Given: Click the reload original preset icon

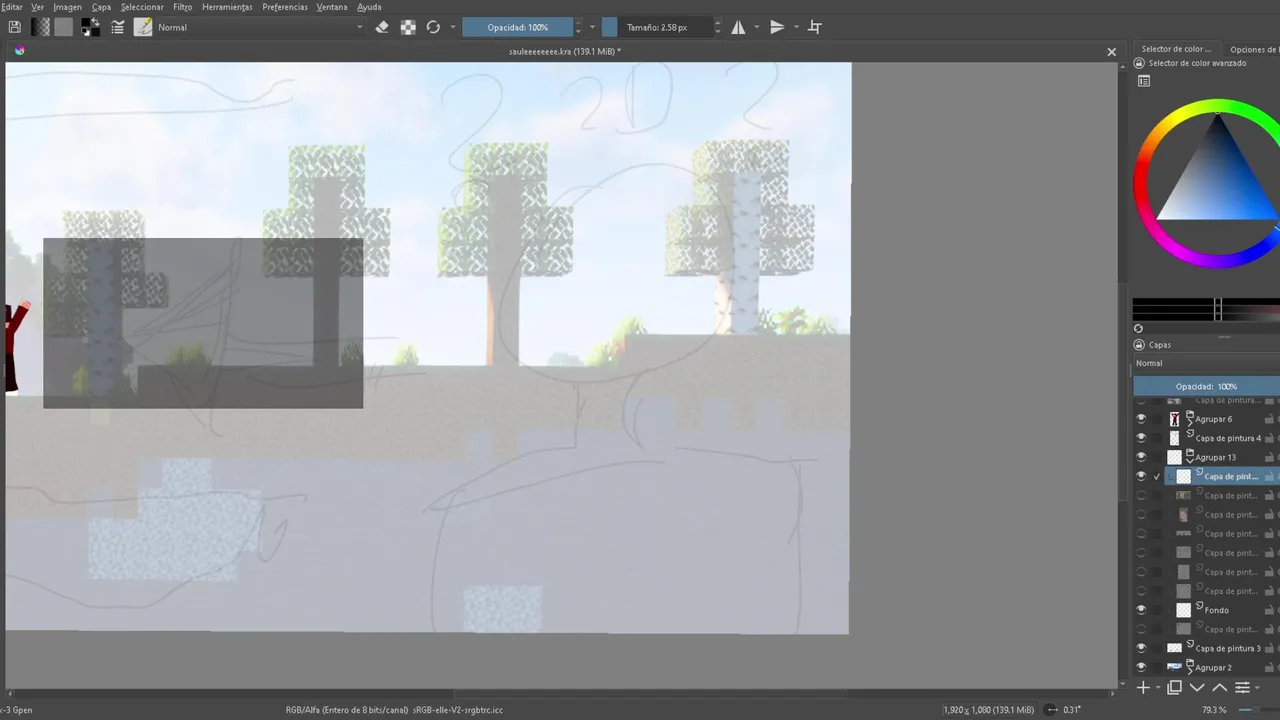Looking at the screenshot, I should pos(433,27).
